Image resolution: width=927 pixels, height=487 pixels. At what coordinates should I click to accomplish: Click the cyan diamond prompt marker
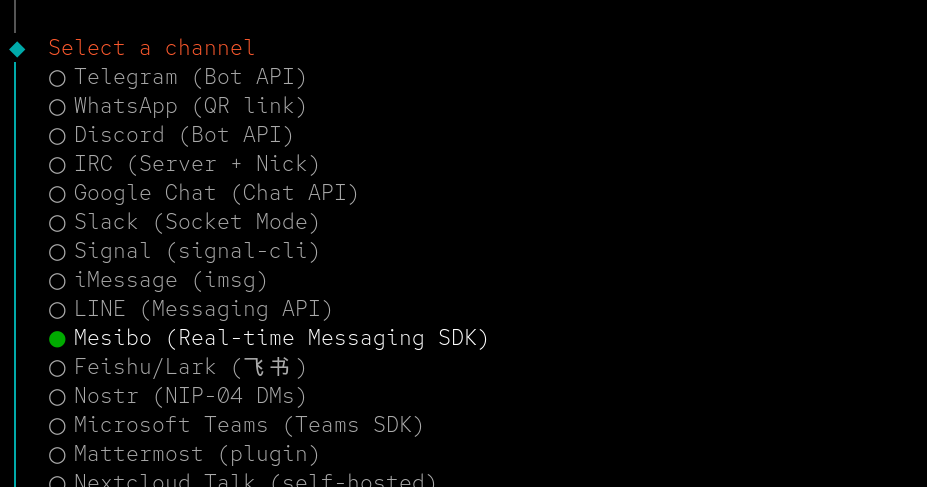(16, 48)
